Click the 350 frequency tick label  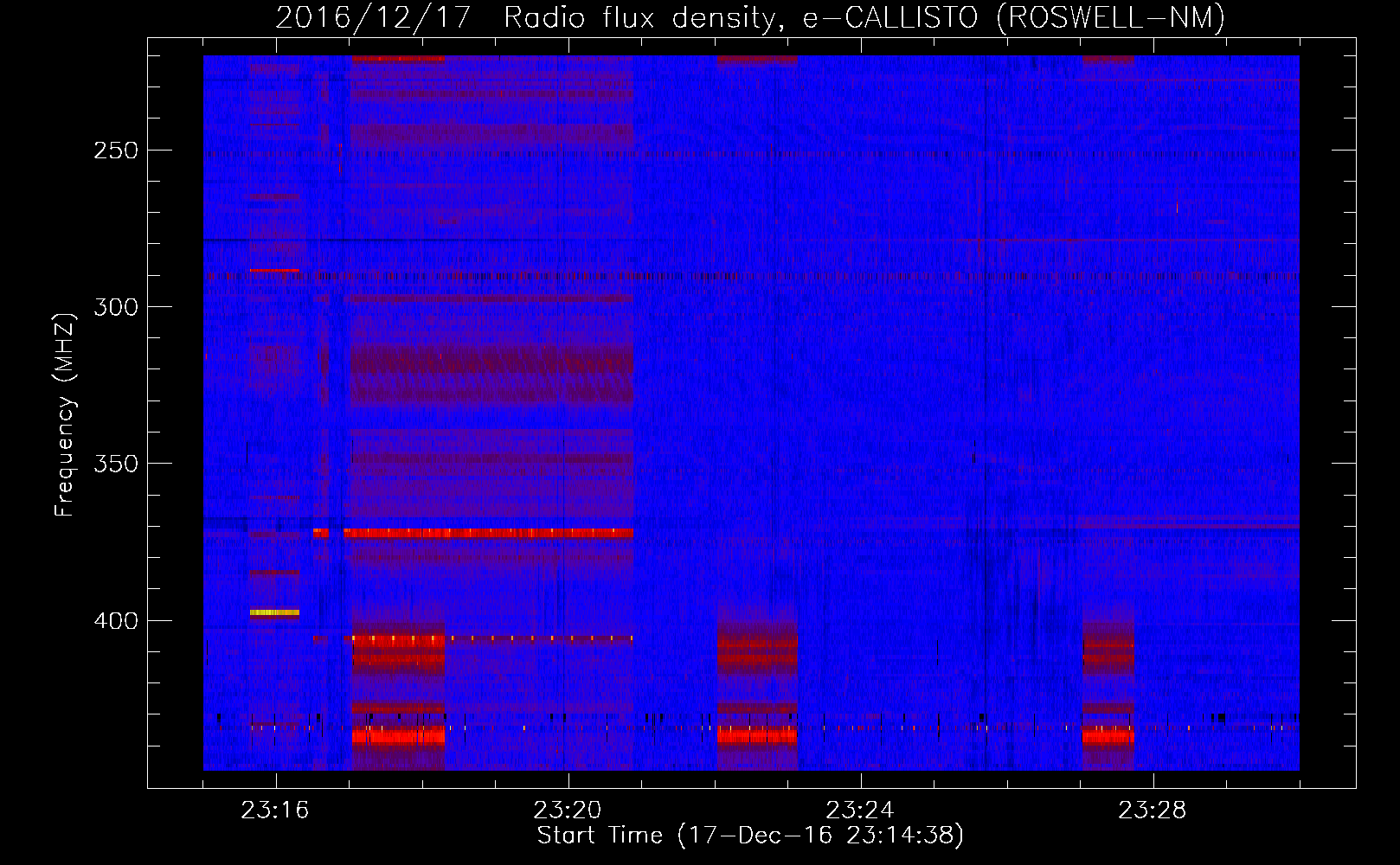[116, 464]
